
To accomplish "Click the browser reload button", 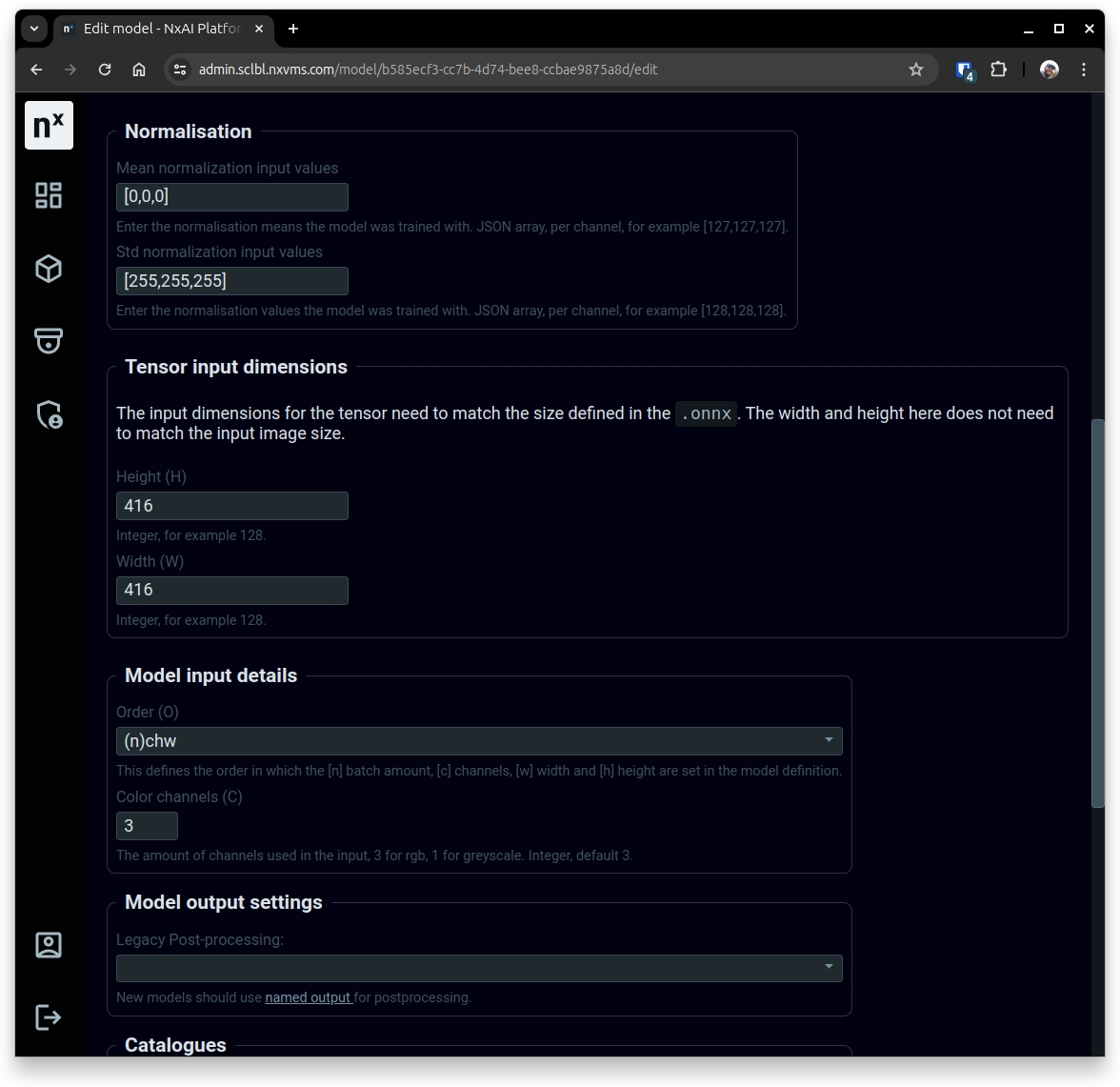I will (x=105, y=70).
